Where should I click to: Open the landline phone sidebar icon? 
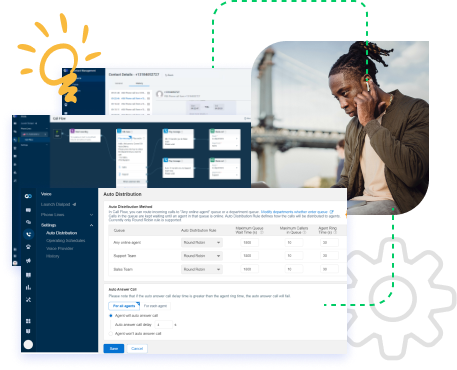pos(28,247)
